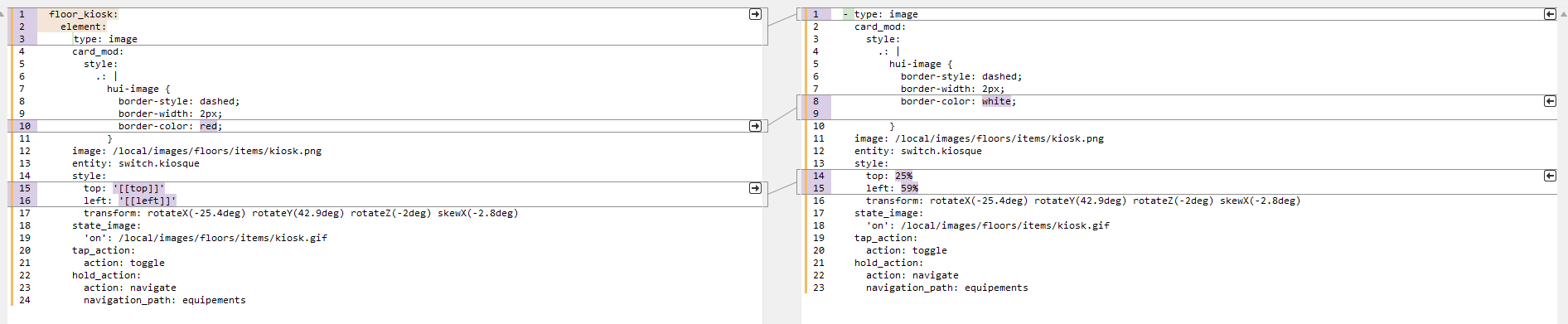Click 'hui-image {' in left pane
The image size is (1568, 324).
click(138, 89)
